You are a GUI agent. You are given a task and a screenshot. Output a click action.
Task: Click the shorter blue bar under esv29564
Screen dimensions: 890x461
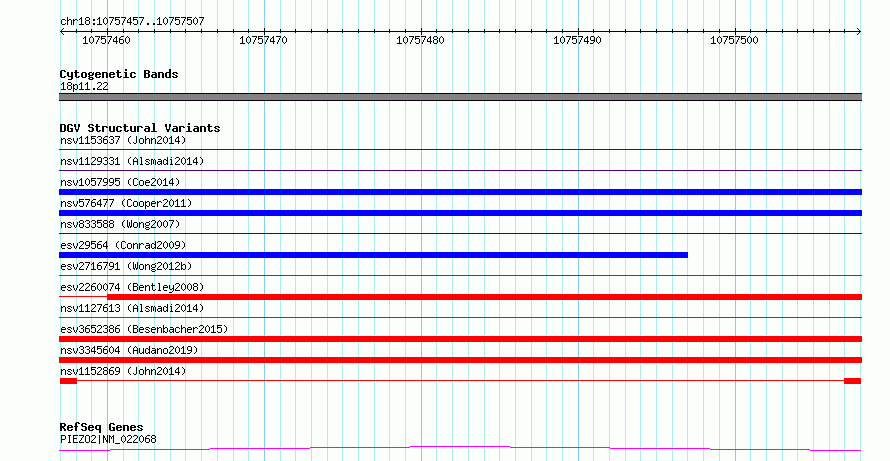(373, 255)
